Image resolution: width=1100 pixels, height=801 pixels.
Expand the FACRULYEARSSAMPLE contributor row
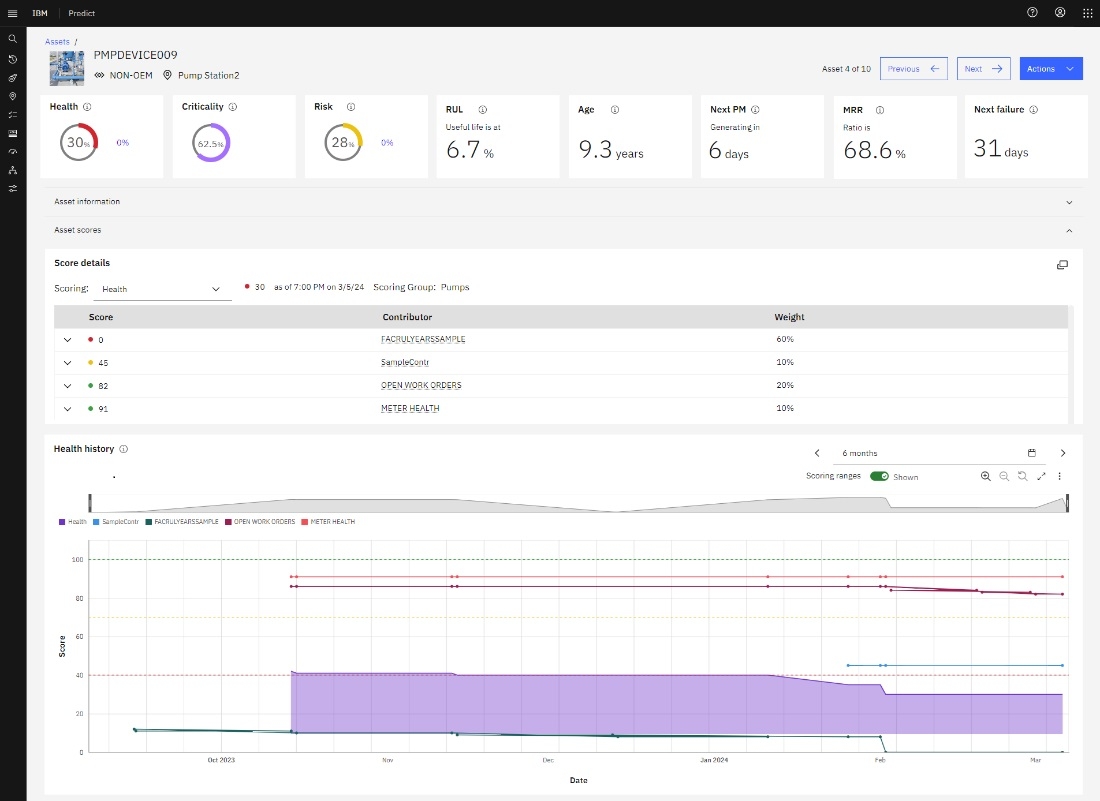pyautogui.click(x=68, y=340)
